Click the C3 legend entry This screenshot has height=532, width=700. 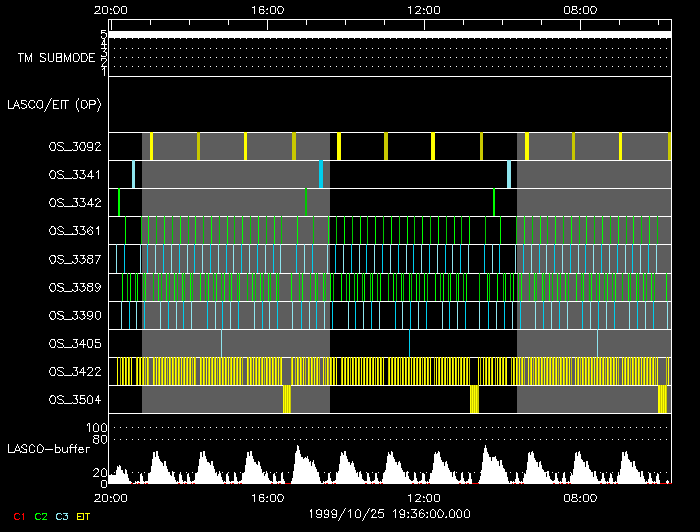pos(62,516)
